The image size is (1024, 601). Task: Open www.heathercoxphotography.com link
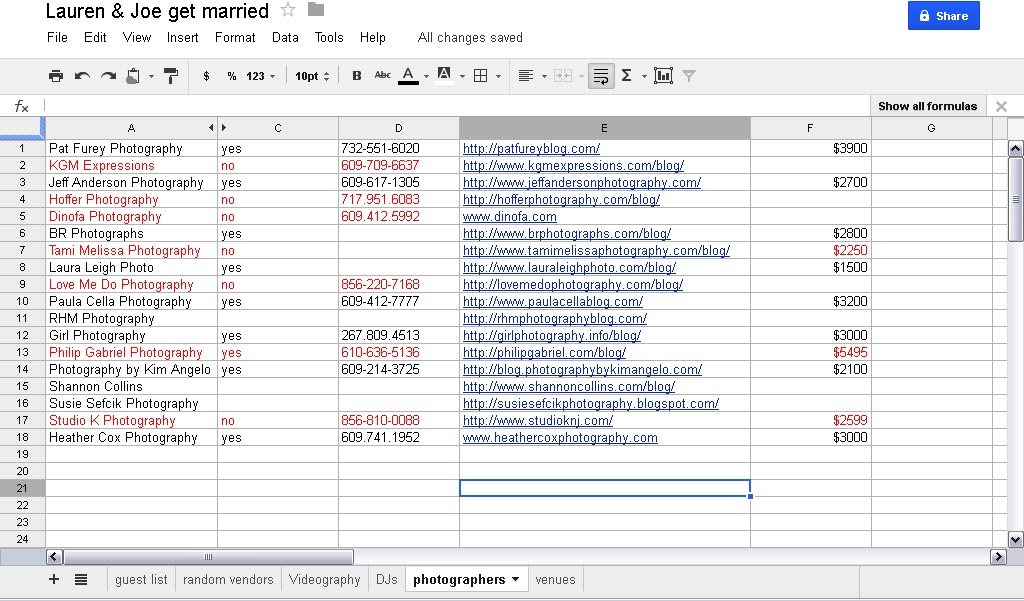560,437
